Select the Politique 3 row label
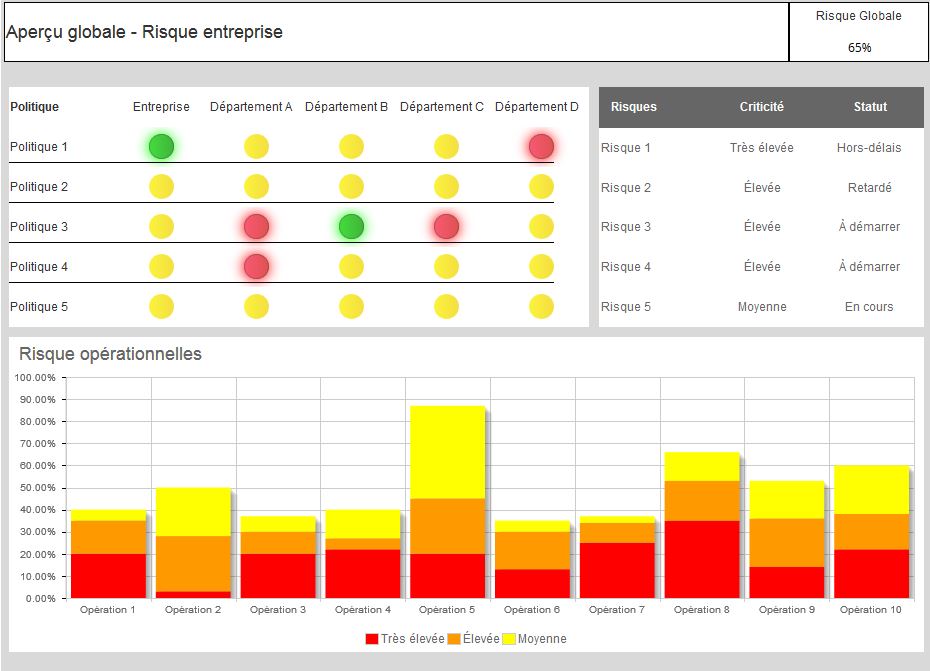The width and height of the screenshot is (930, 671). click(x=39, y=227)
